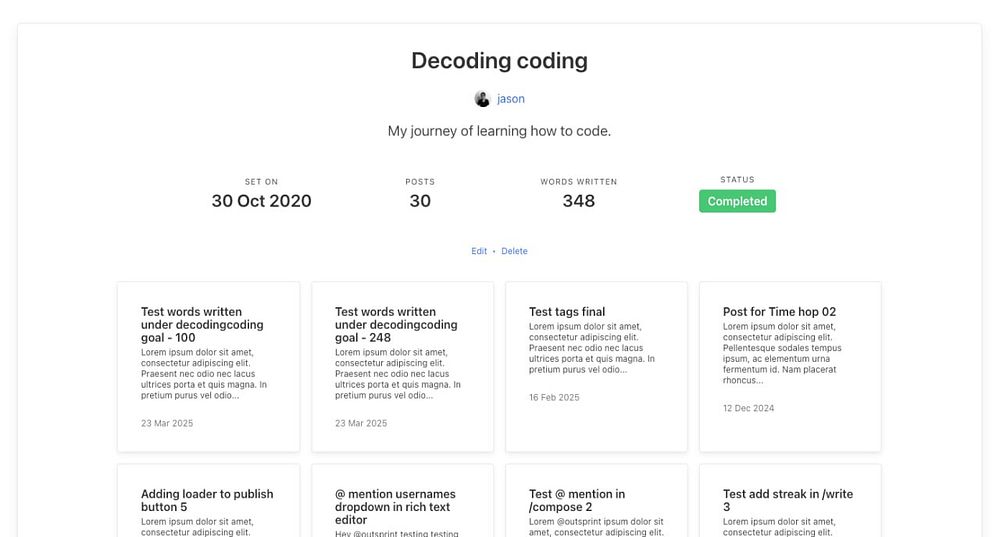Click the Set On date 30 Oct 2020
The width and height of the screenshot is (1000, 537).
point(261,201)
